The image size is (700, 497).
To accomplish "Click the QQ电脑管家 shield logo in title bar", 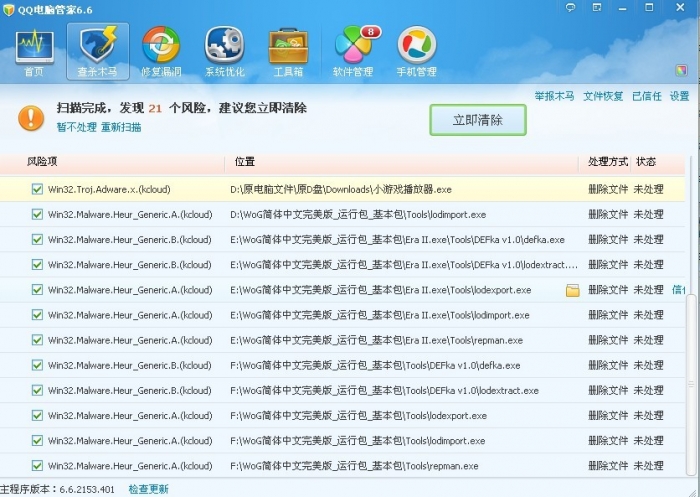I will pyautogui.click(x=8, y=9).
